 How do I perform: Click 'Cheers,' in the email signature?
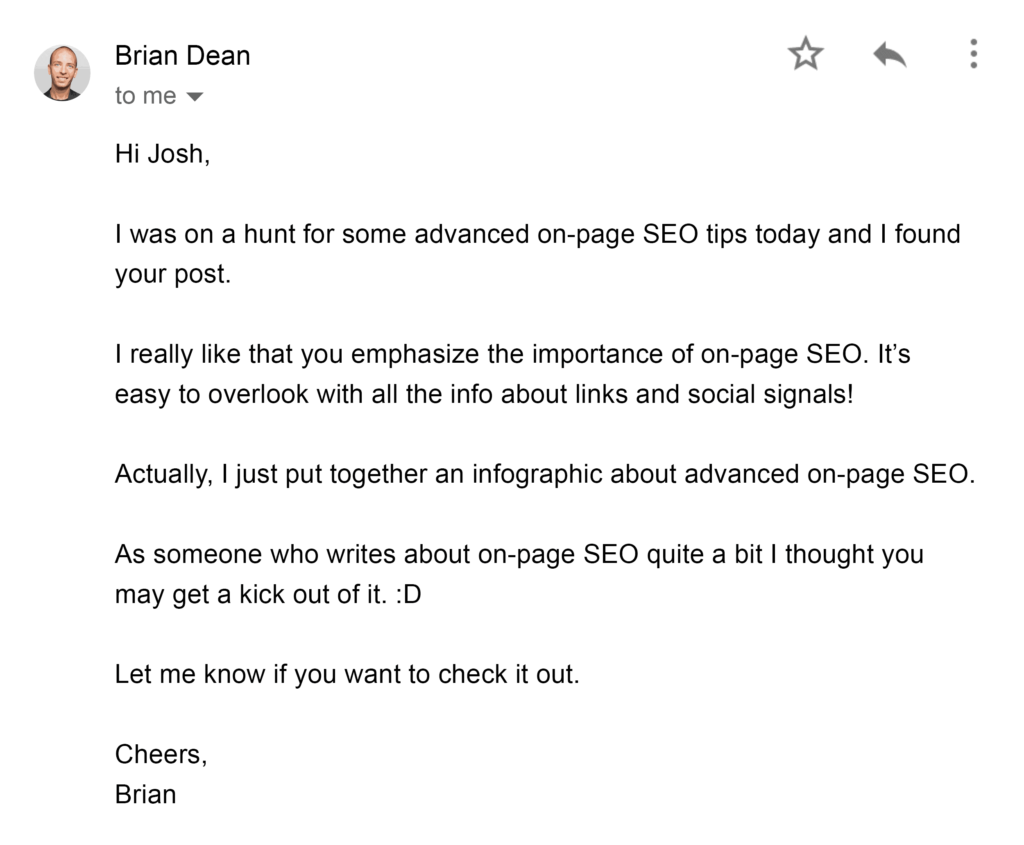(x=160, y=754)
